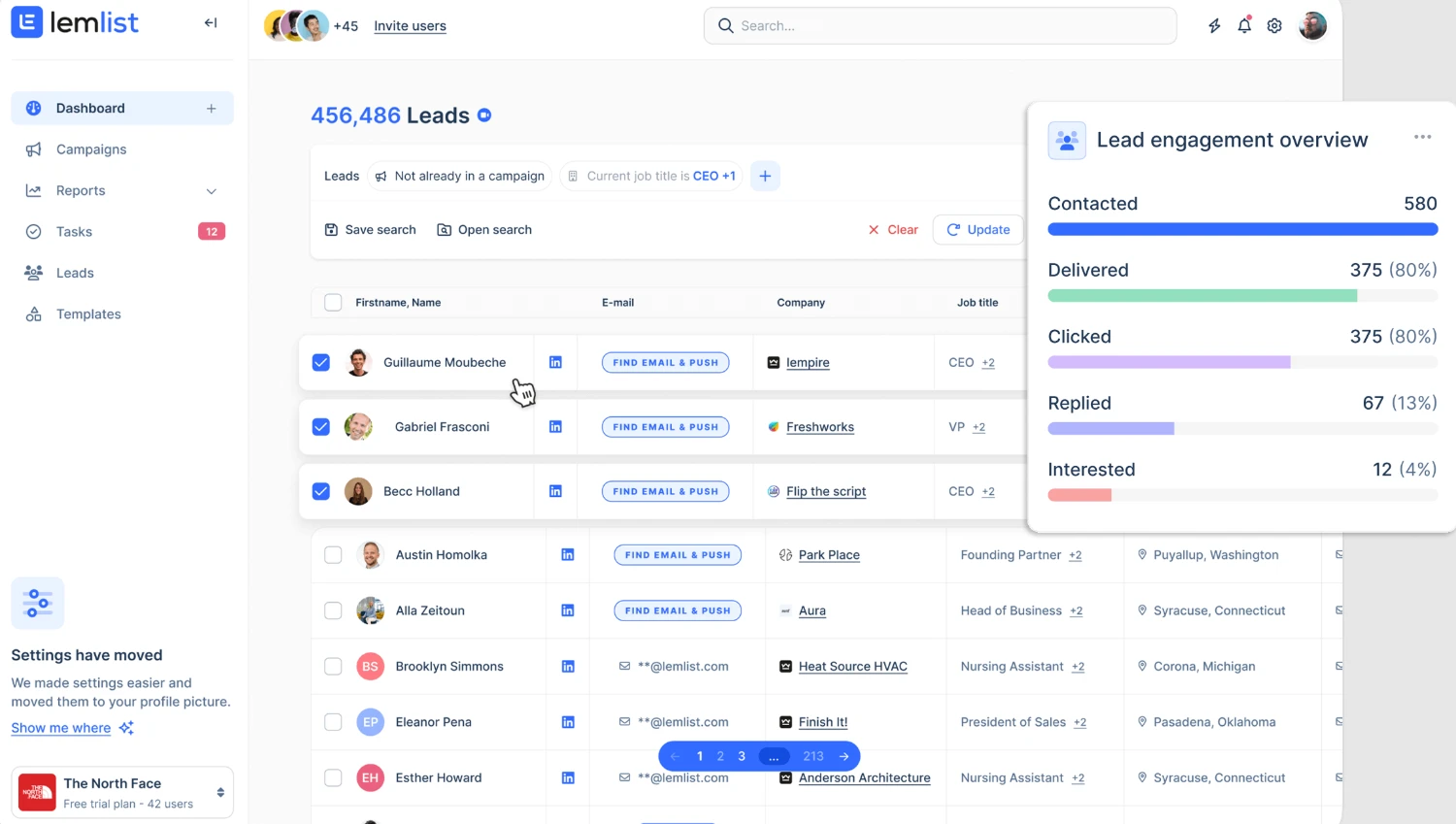Viewport: 1456px width, 824px height.
Task: Add a filter with the plus icon
Action: (x=765, y=176)
